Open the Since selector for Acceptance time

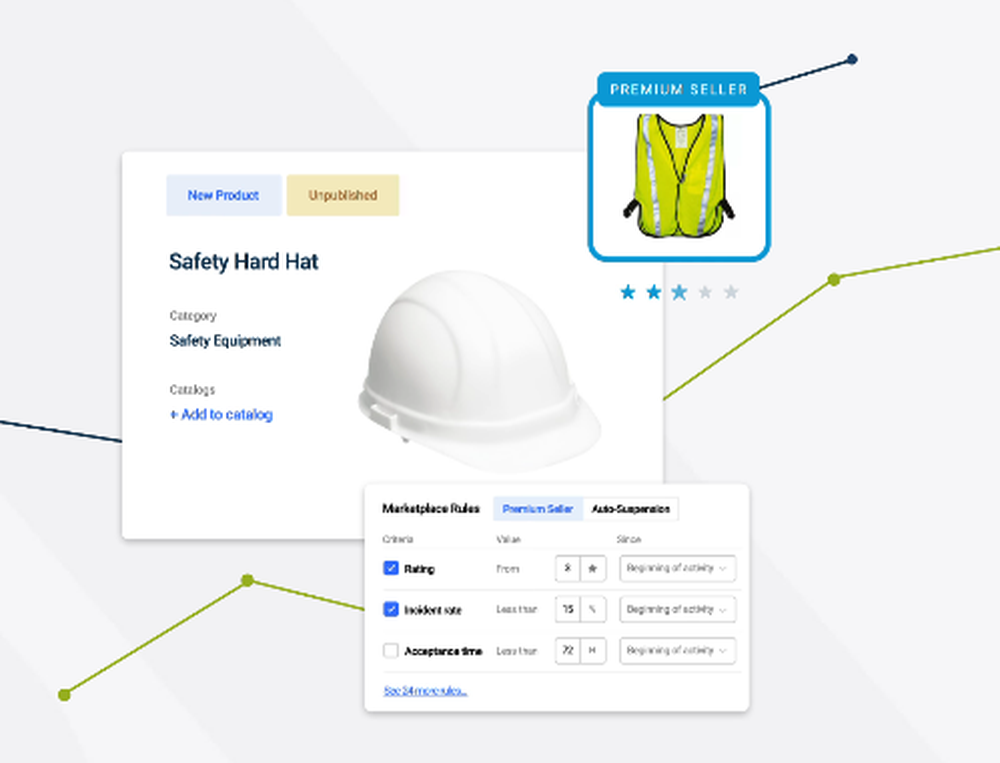[677, 651]
